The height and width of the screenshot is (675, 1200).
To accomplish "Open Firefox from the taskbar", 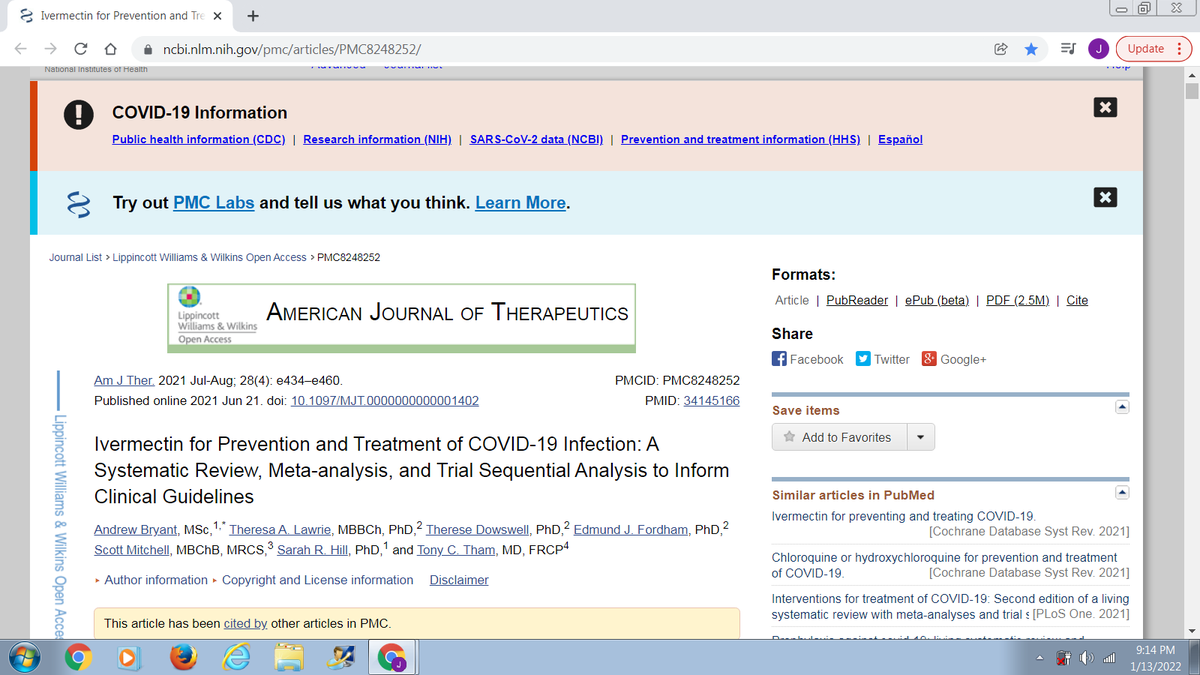I will pyautogui.click(x=184, y=657).
